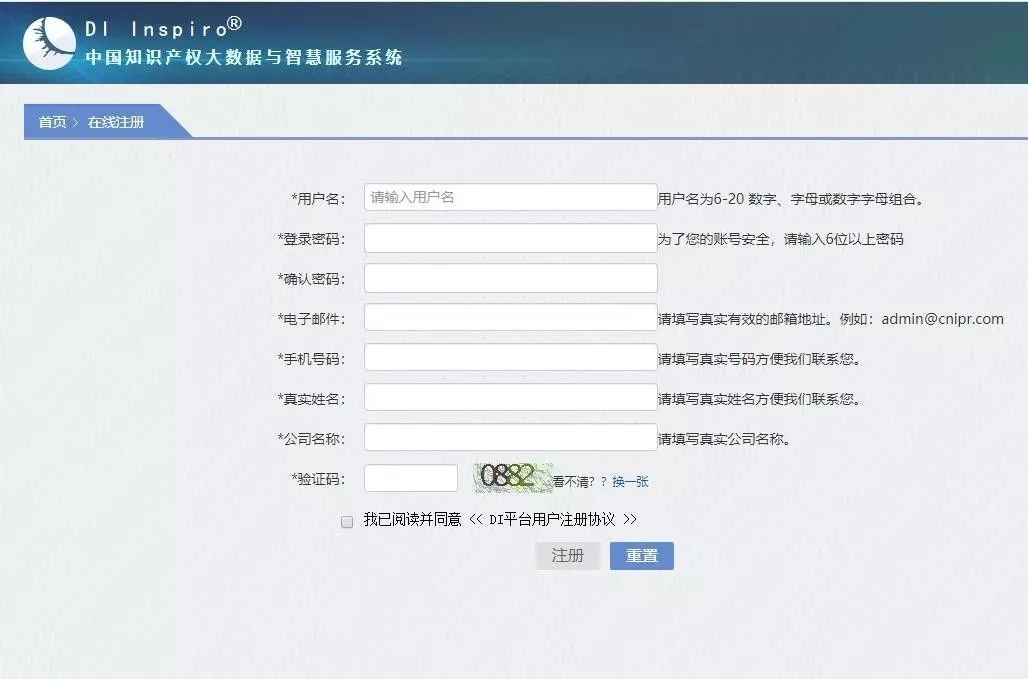Viewport: 1028px width, 679px height.
Task: Open the DI平台用户注册协议 link
Action: pos(553,520)
